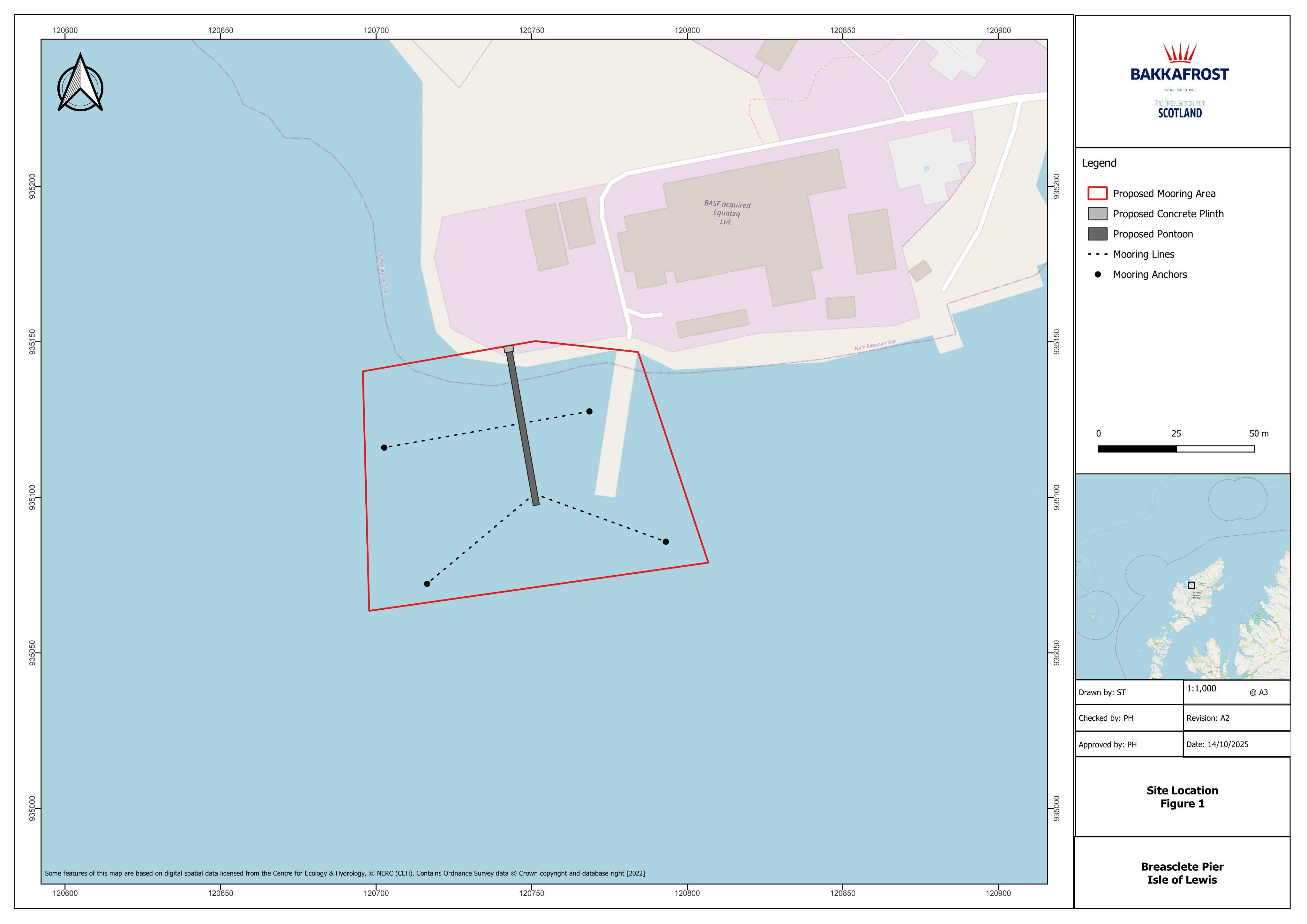Viewport: 1307px width, 924px height.
Task: Click the top axis label '120750'
Action: [532, 30]
